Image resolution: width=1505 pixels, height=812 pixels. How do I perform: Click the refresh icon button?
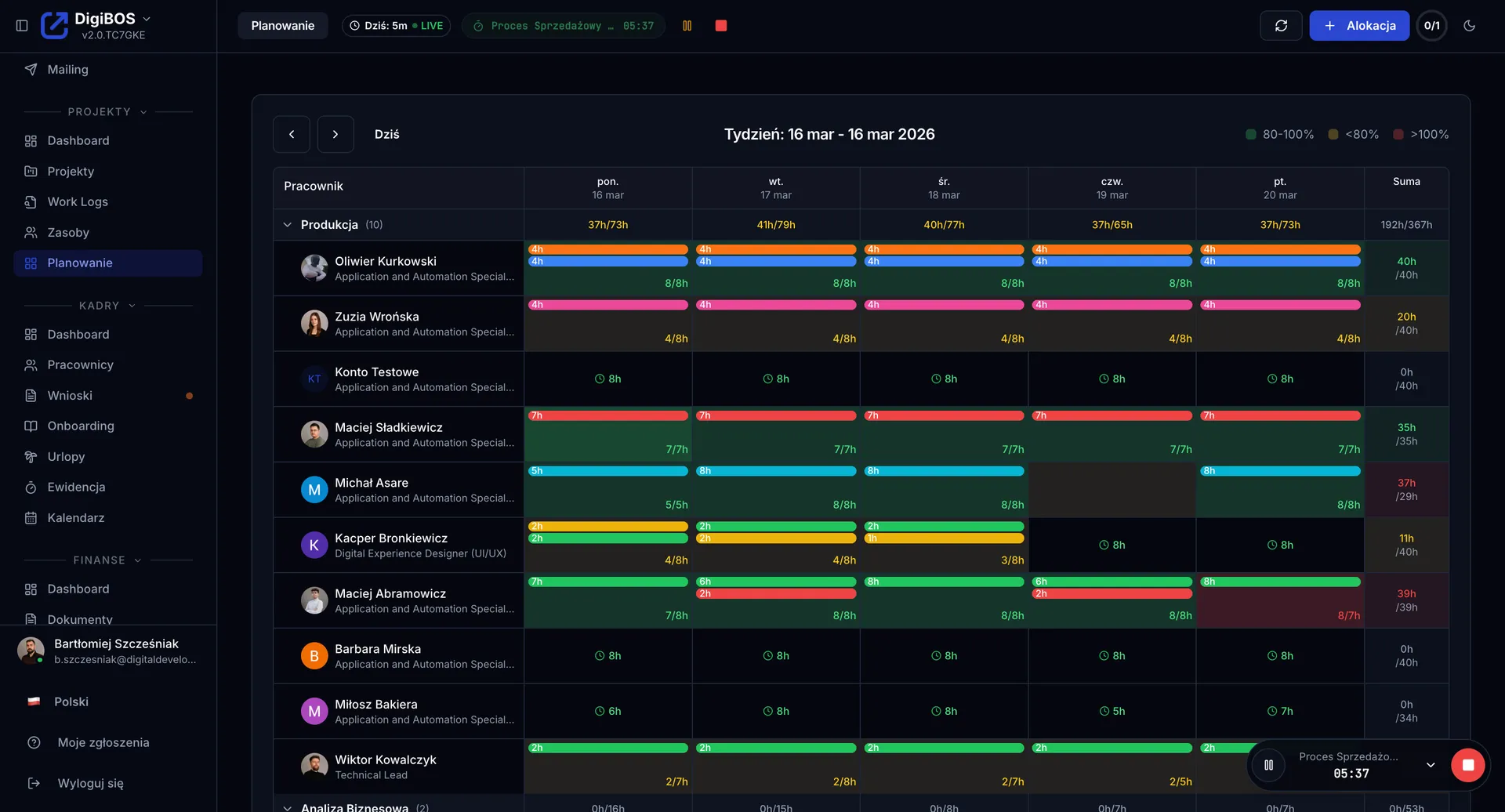(1281, 26)
